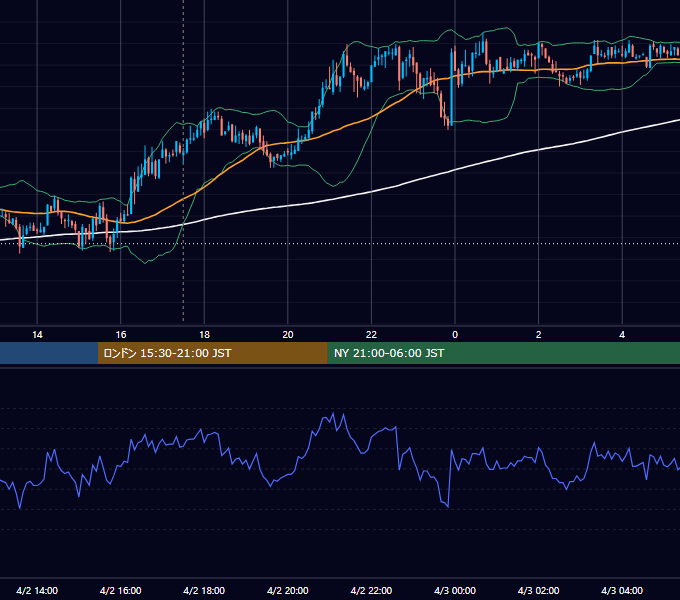Click the 4/2 18:00 date label
The height and width of the screenshot is (600, 680).
click(x=204, y=590)
